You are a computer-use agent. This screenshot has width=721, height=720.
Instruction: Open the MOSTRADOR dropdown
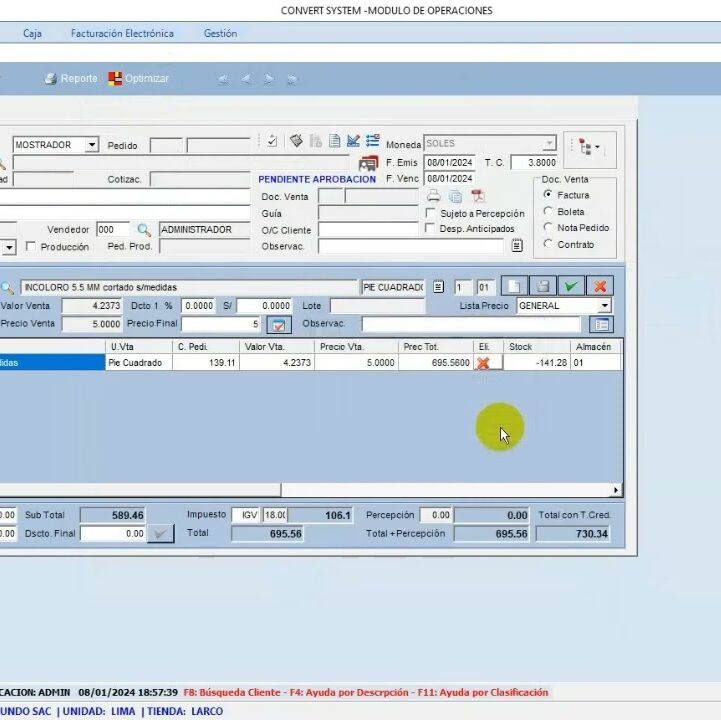[92, 145]
